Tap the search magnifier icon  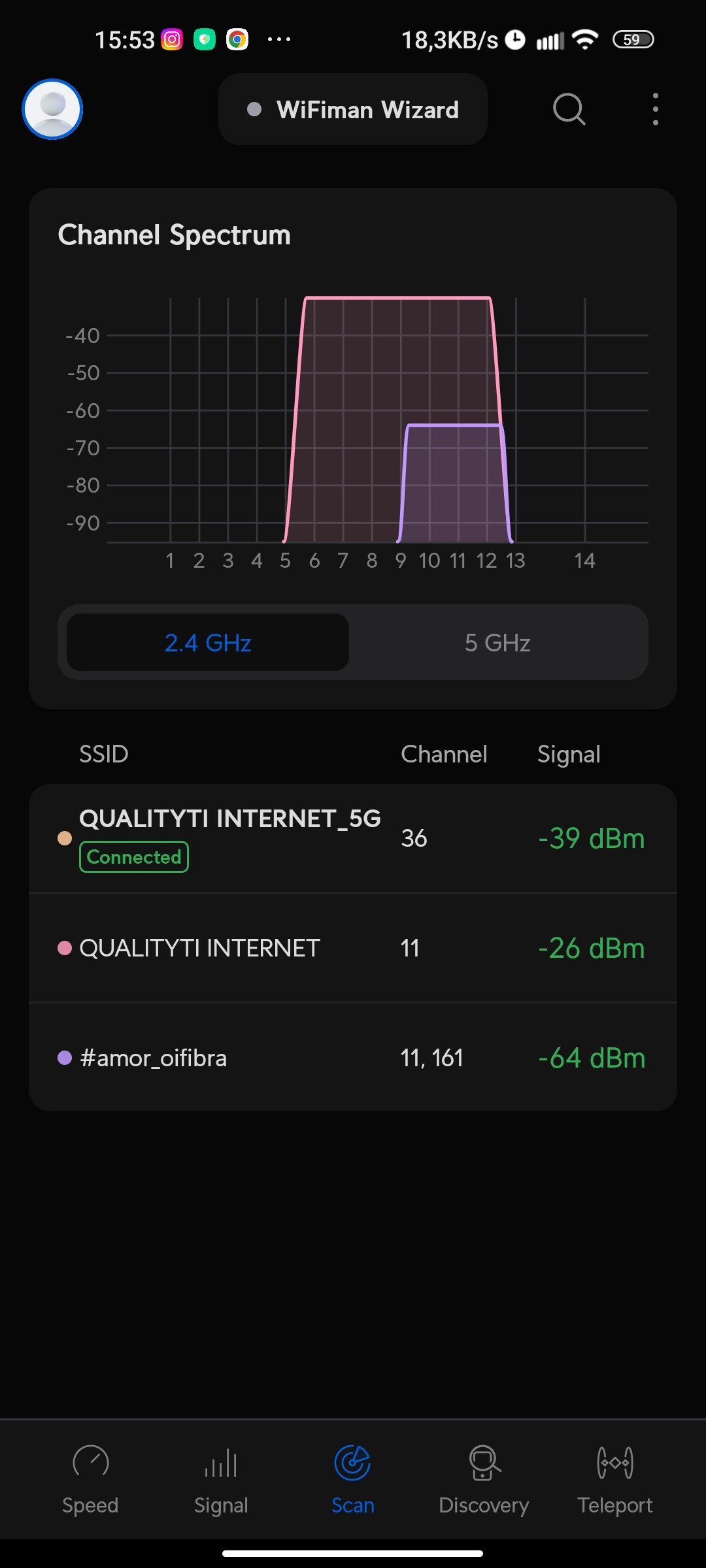point(569,109)
